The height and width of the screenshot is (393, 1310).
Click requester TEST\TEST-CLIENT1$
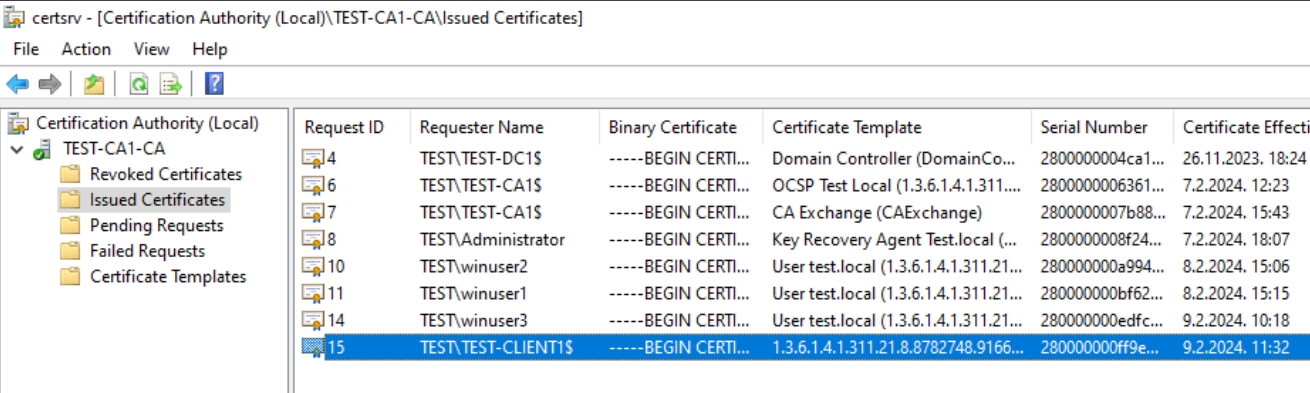496,347
